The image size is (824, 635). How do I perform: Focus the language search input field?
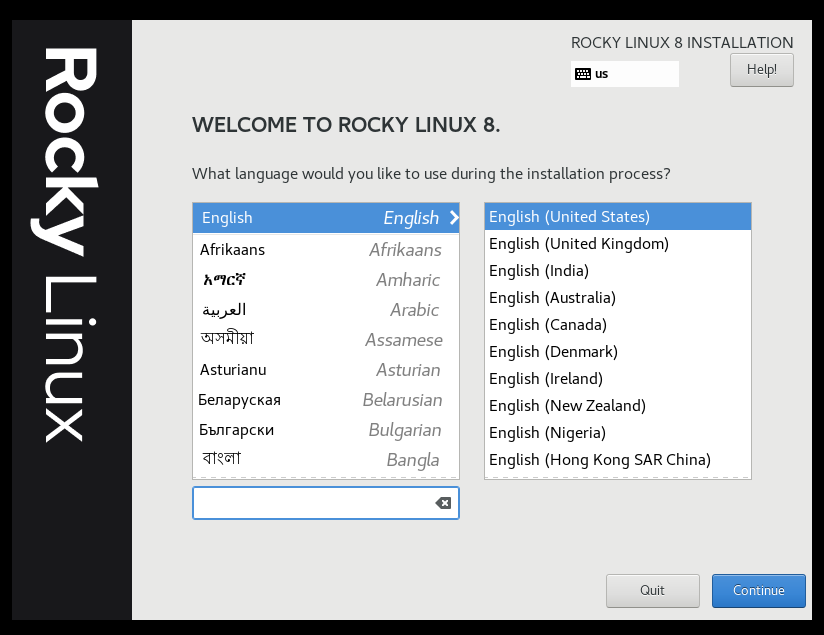coord(326,503)
